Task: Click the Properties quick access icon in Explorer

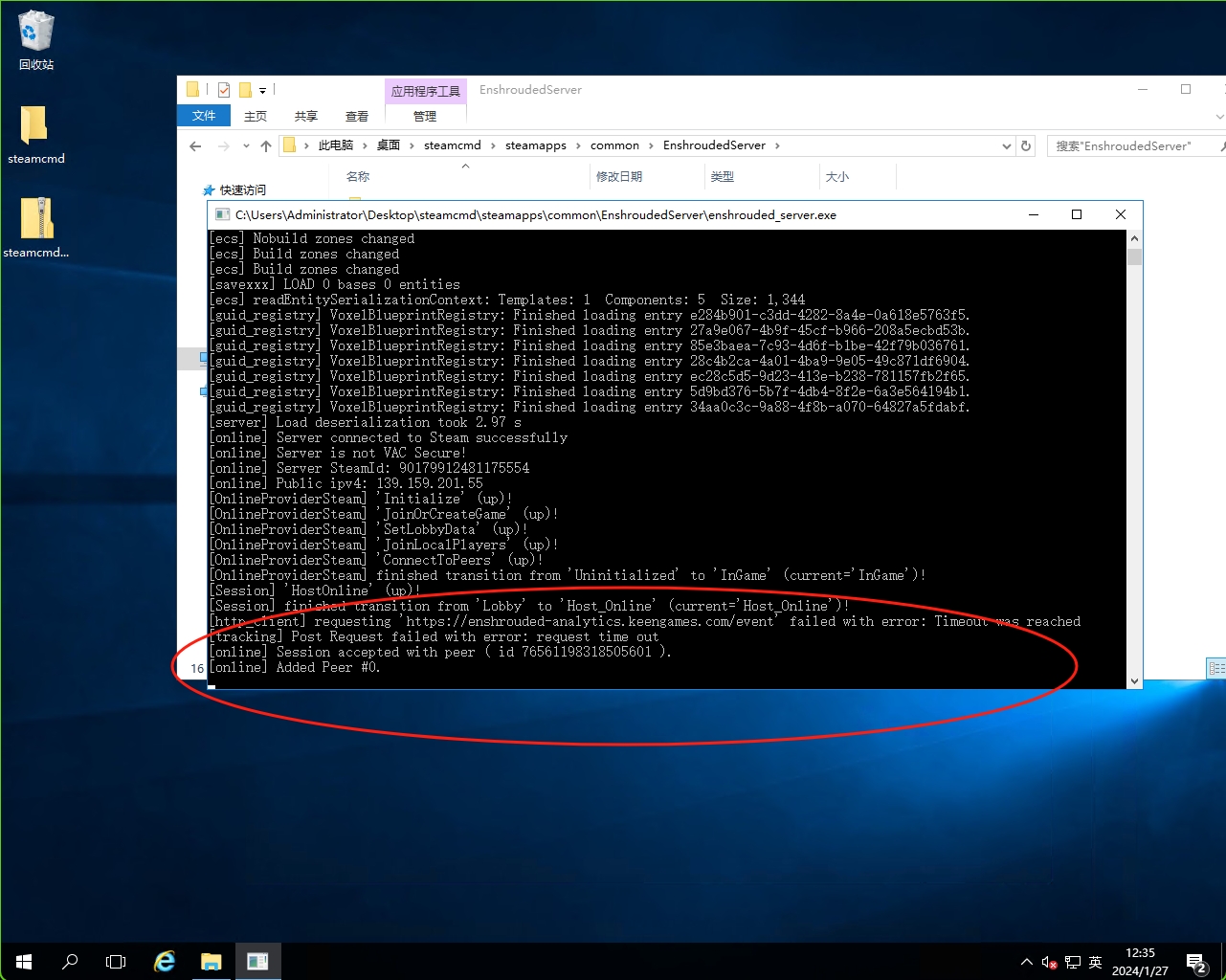Action: [224, 90]
